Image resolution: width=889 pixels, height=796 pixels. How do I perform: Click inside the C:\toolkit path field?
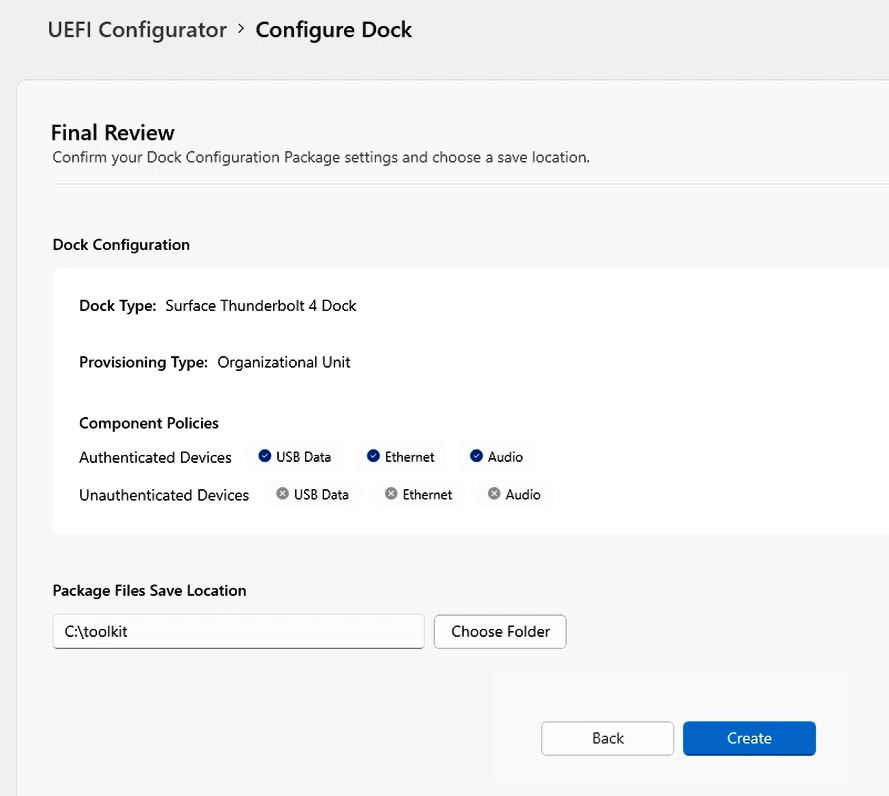[x=237, y=631]
